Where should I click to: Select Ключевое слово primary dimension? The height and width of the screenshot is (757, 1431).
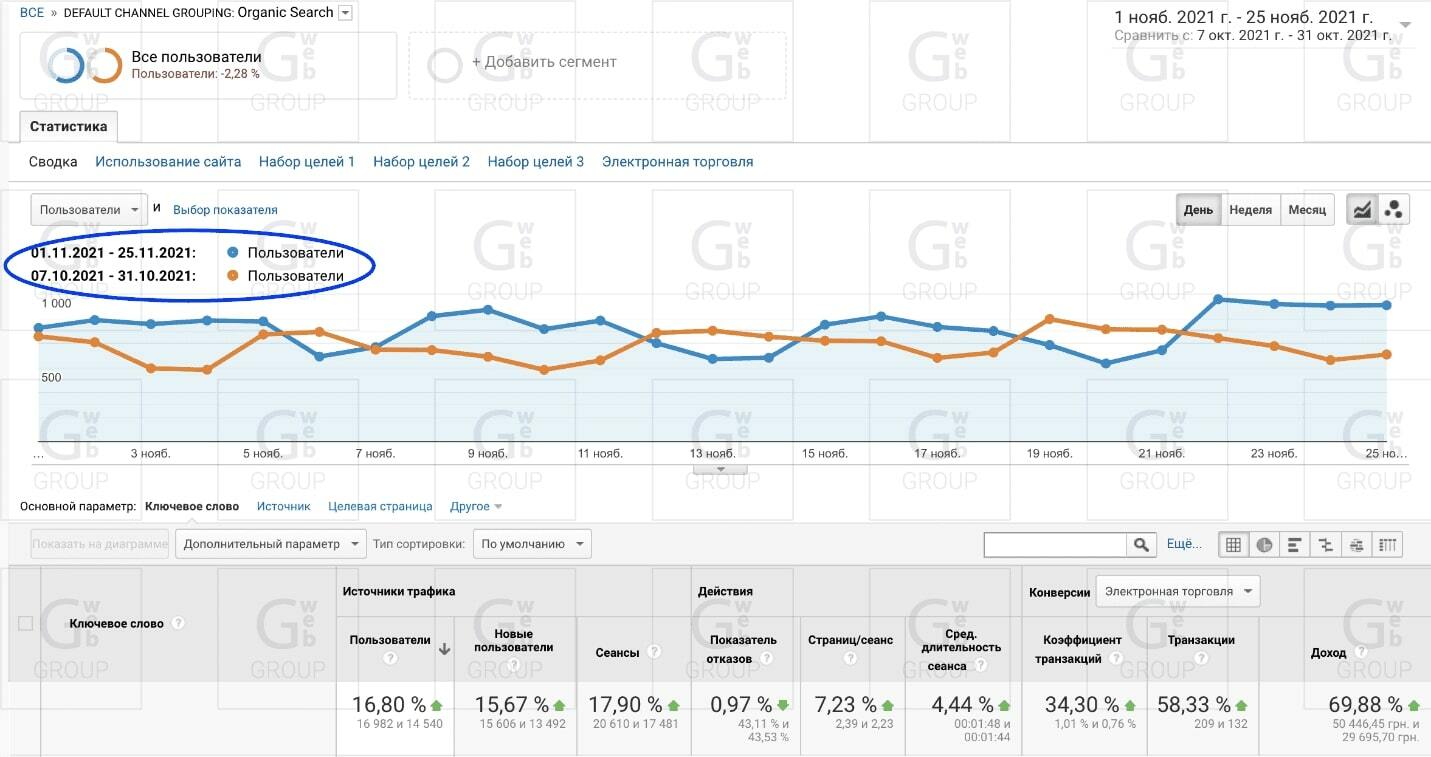(x=192, y=506)
